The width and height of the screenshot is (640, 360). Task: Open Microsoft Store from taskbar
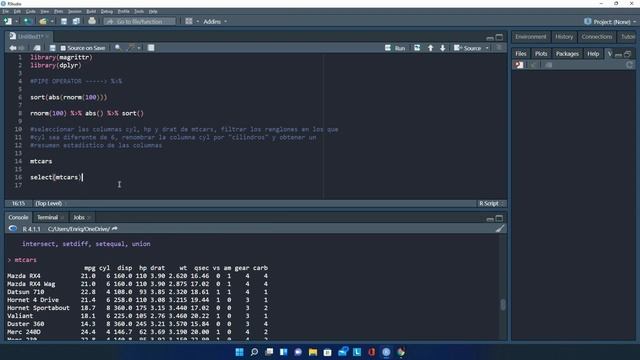[x=327, y=352]
